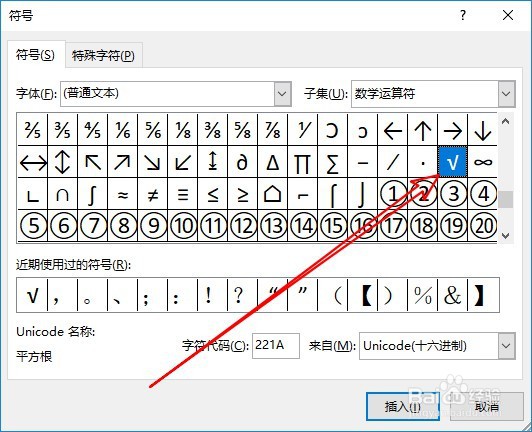
Task: Close the 符号 dialog
Action: tap(508, 15)
